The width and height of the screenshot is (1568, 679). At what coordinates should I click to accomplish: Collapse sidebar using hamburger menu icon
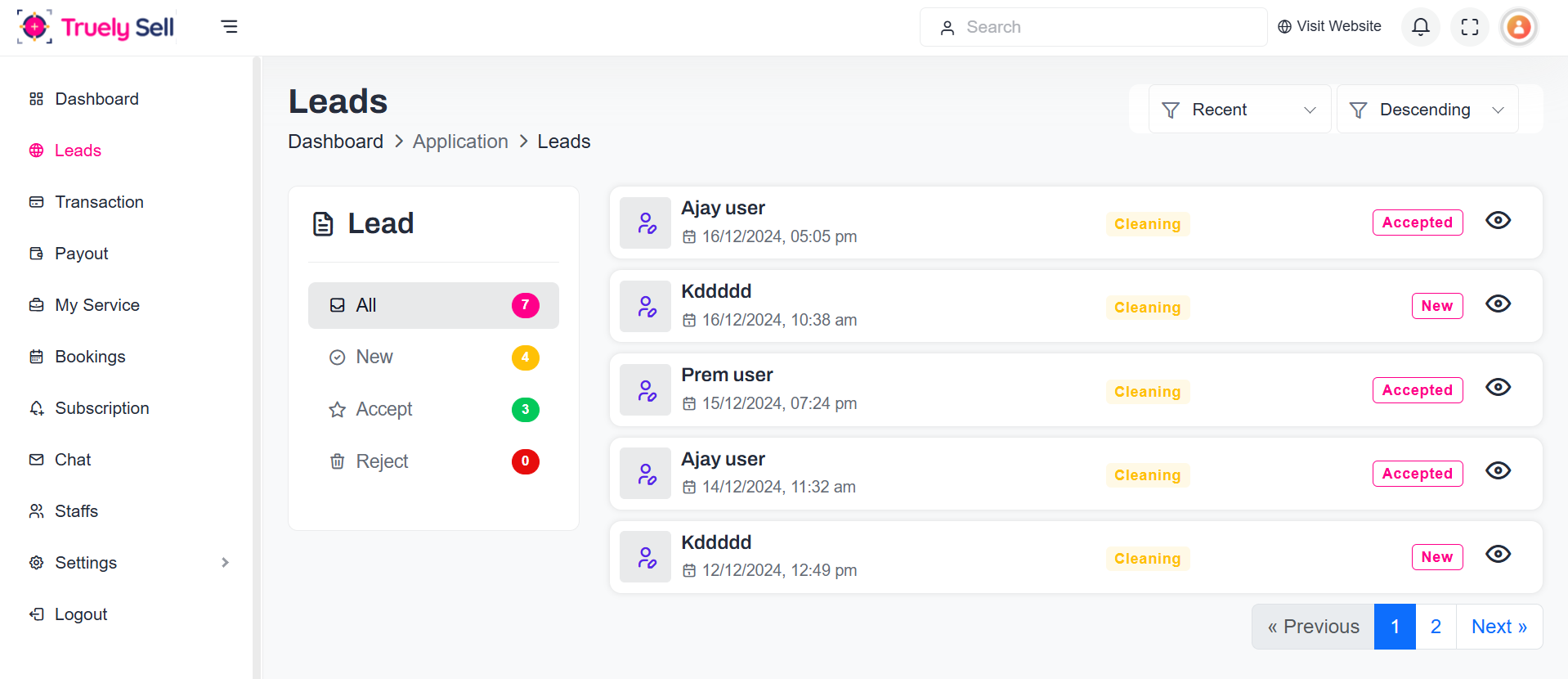point(230,27)
